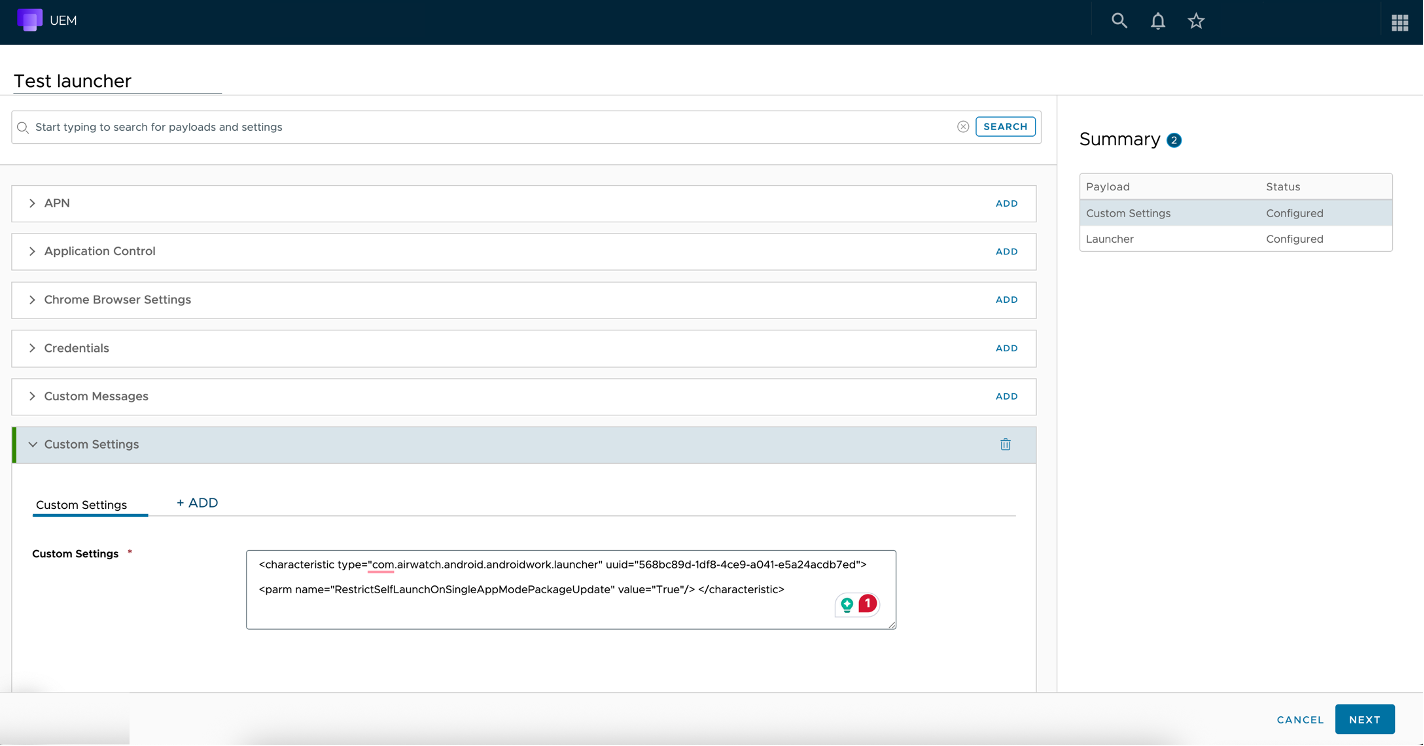
Task: Click the green lightbulb suggestion icon
Action: 847,605
